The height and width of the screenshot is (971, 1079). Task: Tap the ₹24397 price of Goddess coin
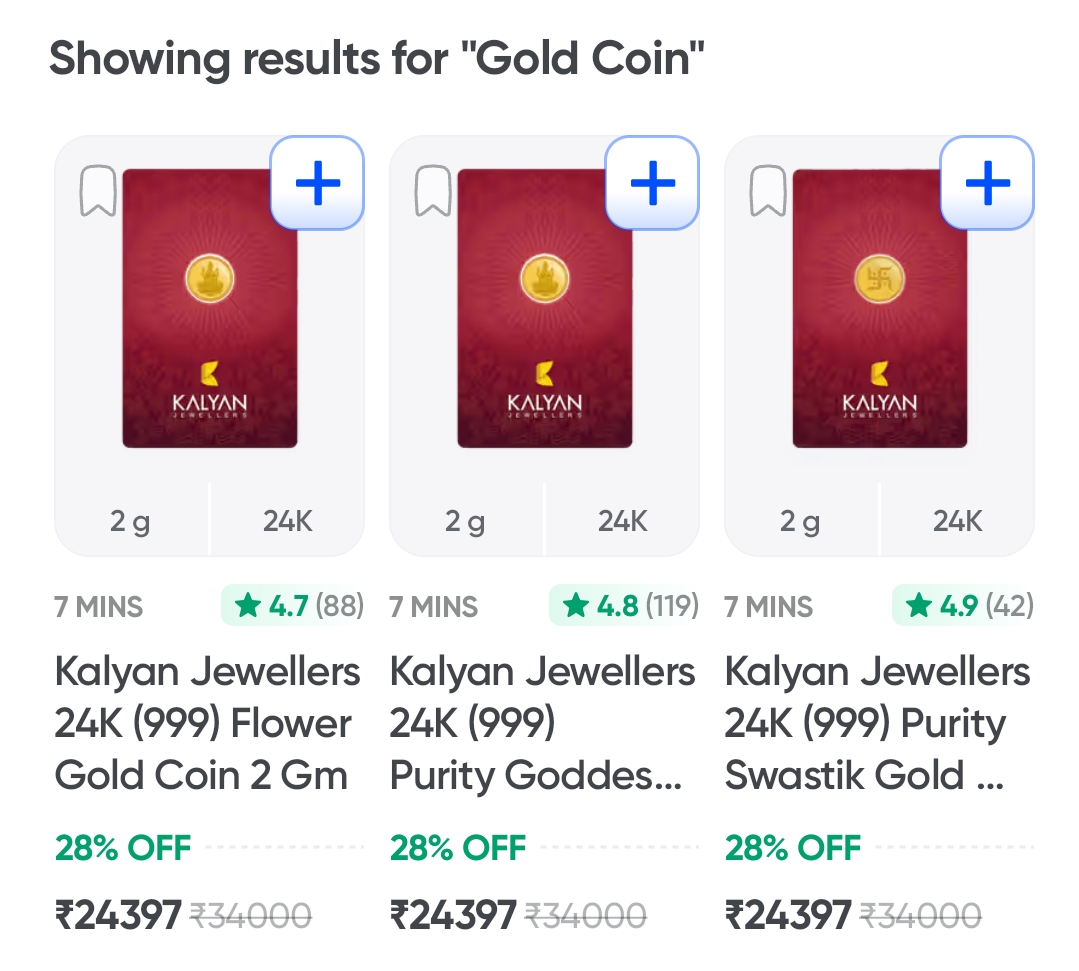point(453,915)
